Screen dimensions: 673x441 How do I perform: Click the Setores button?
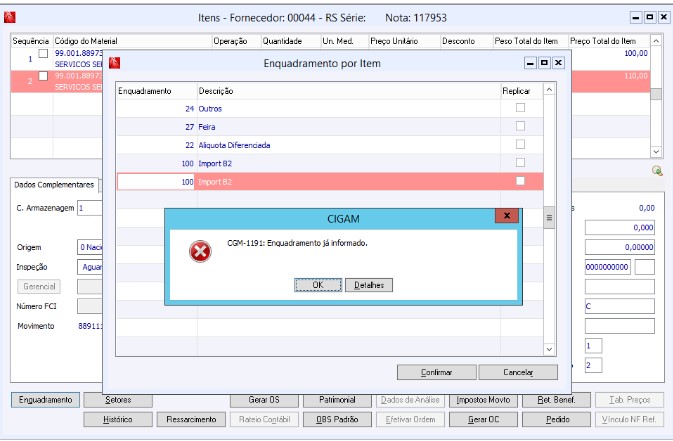point(118,400)
